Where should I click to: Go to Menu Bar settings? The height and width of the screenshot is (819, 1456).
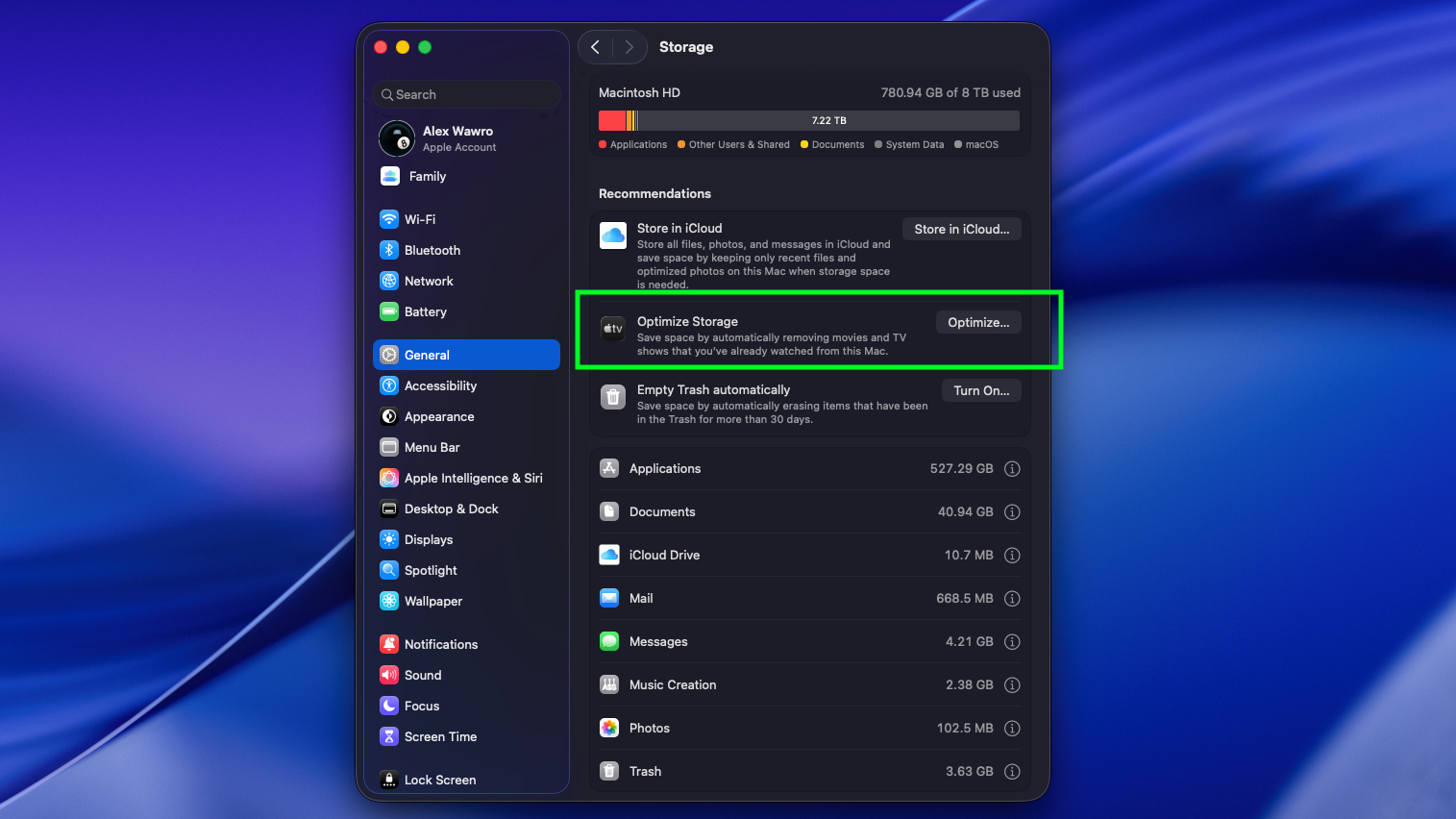tap(466, 447)
